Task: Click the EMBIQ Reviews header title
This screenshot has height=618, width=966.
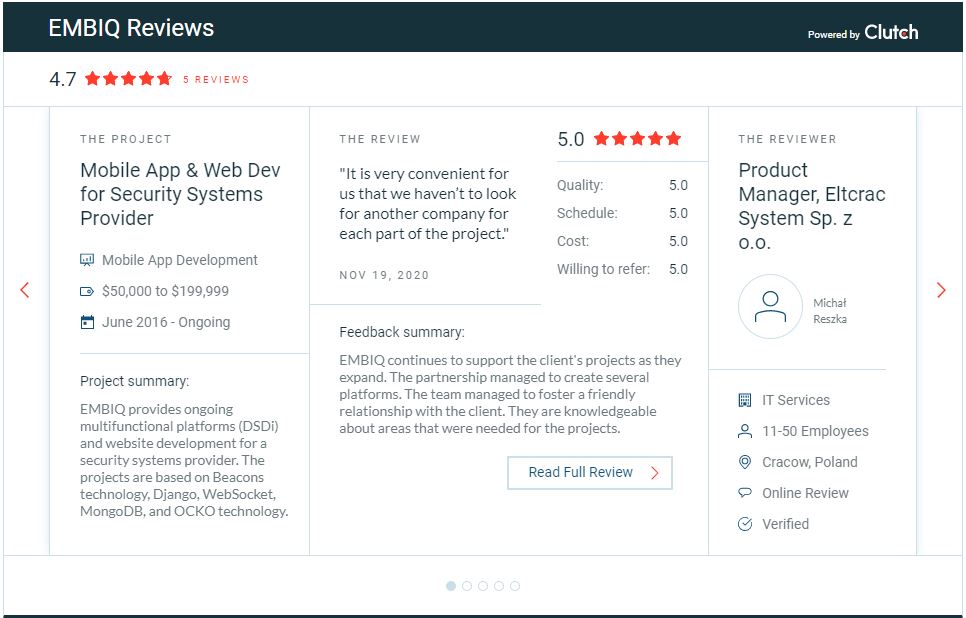Action: point(131,28)
